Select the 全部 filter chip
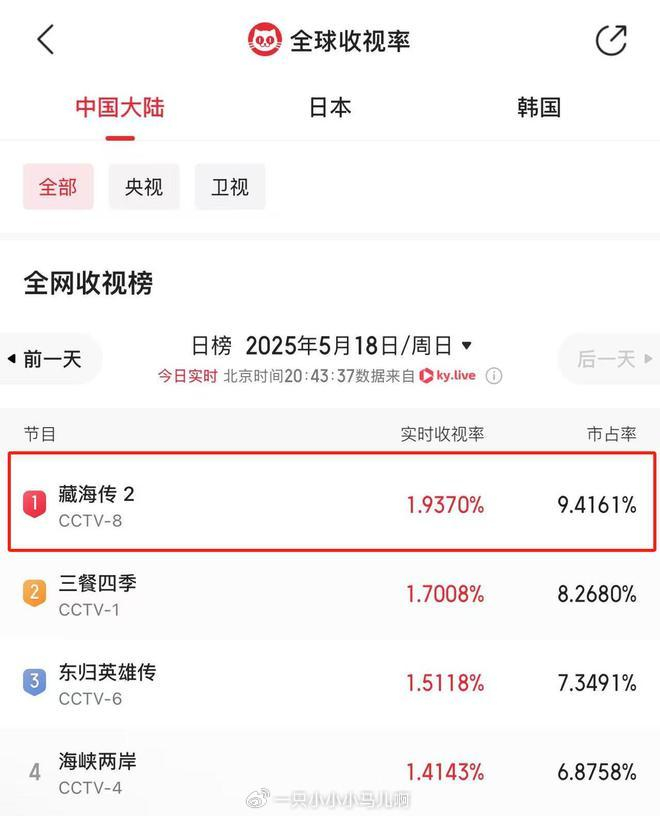Screen dimensions: 660x816 [58, 187]
